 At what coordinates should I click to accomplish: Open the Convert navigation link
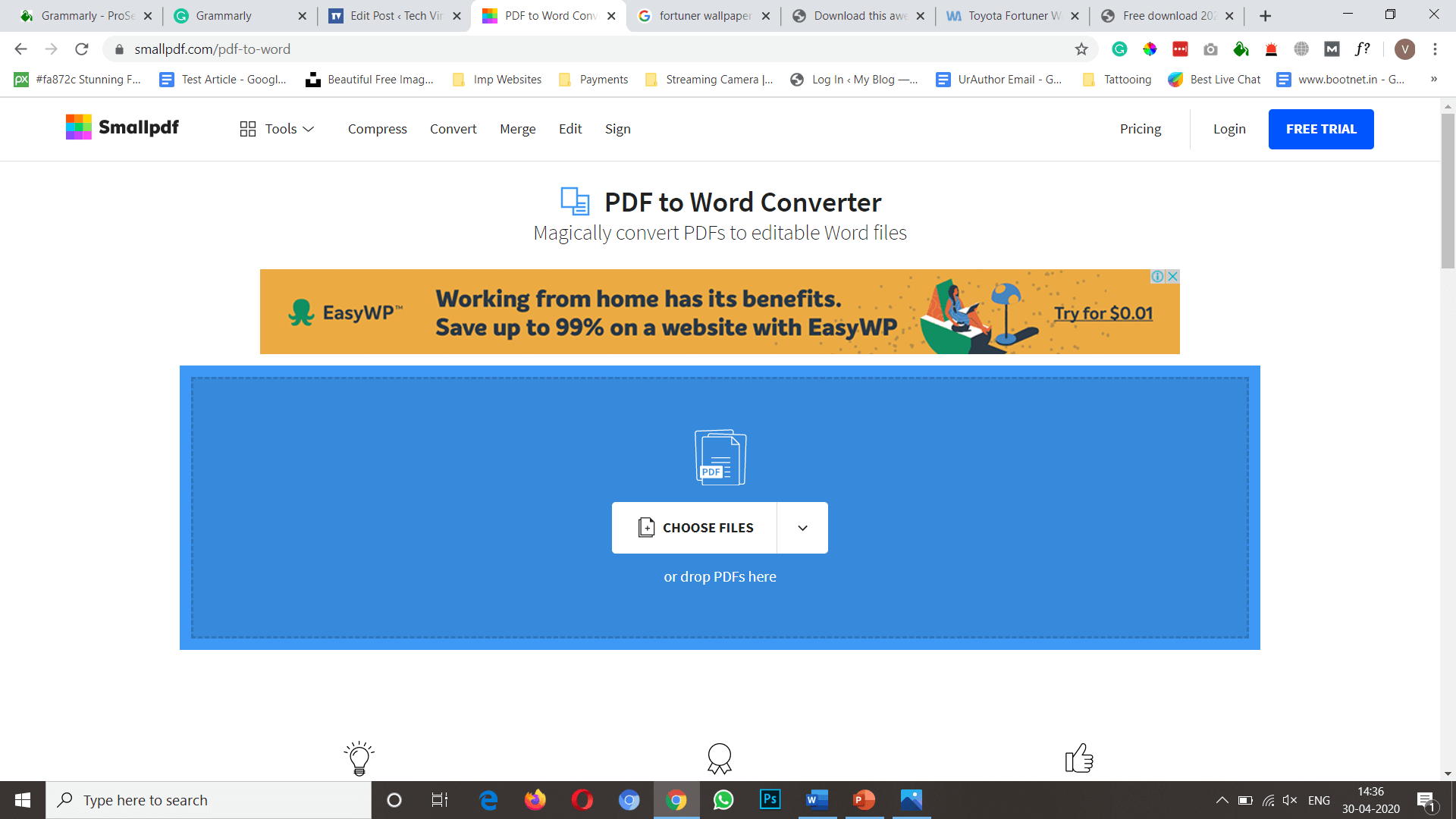pos(453,128)
